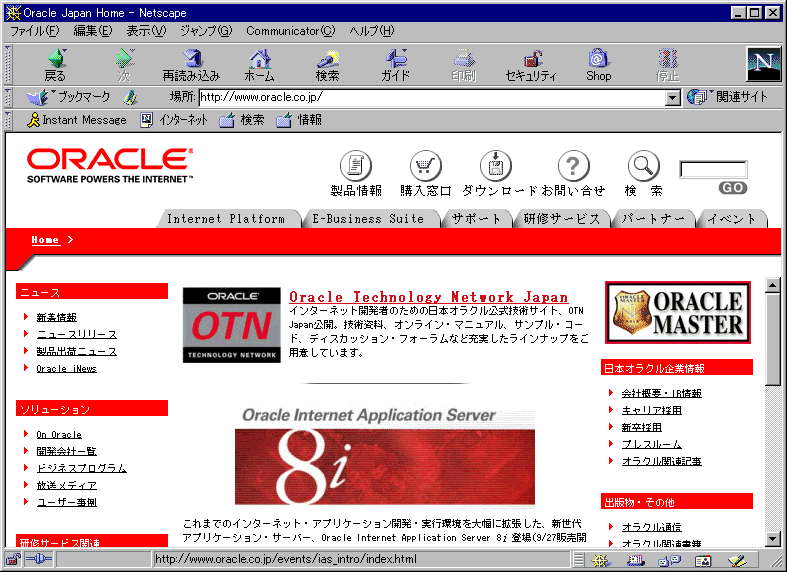Select the イベント tab
Image resolution: width=787 pixels, height=572 pixels.
click(x=732, y=219)
